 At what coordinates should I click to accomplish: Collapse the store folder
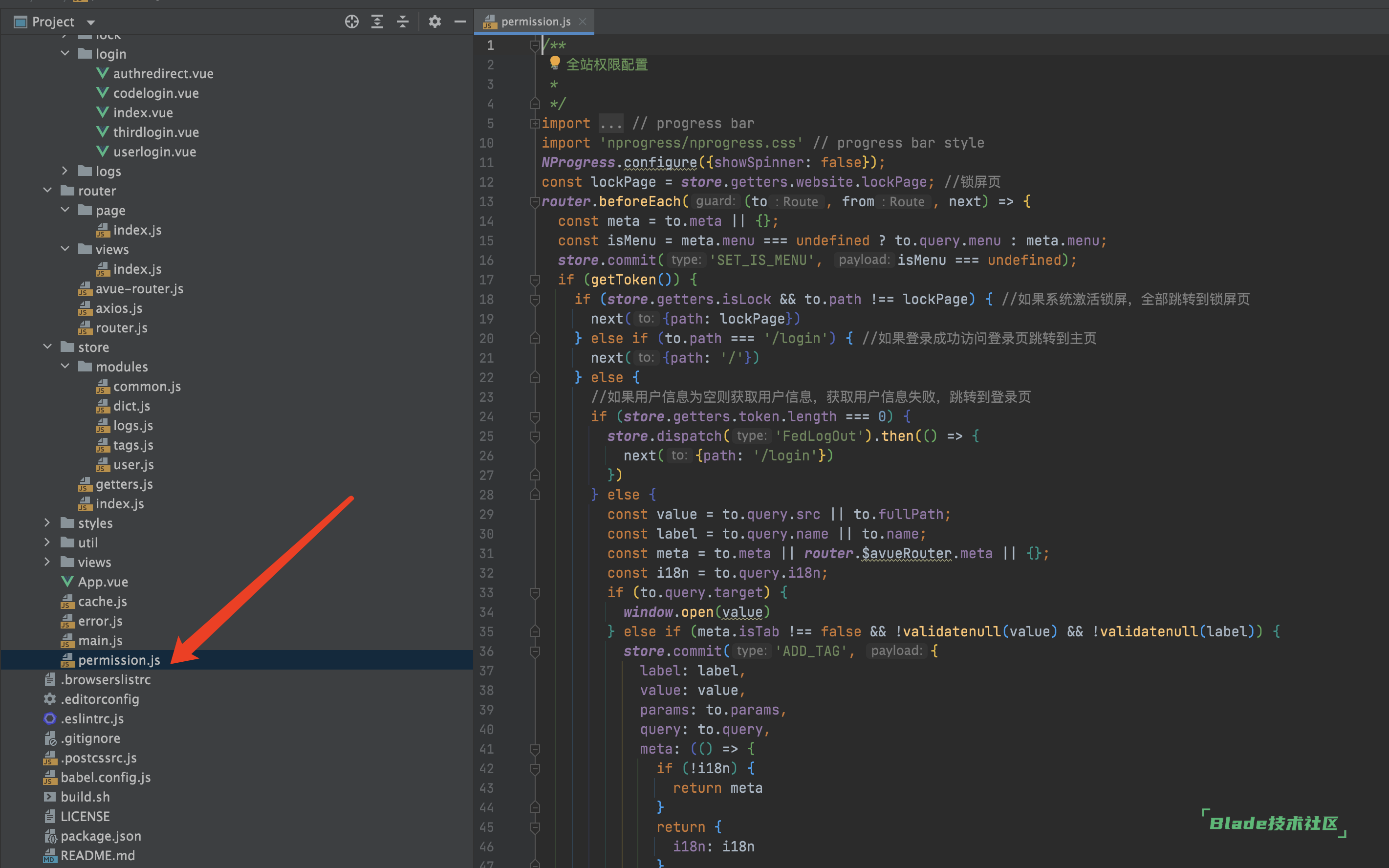(x=47, y=347)
